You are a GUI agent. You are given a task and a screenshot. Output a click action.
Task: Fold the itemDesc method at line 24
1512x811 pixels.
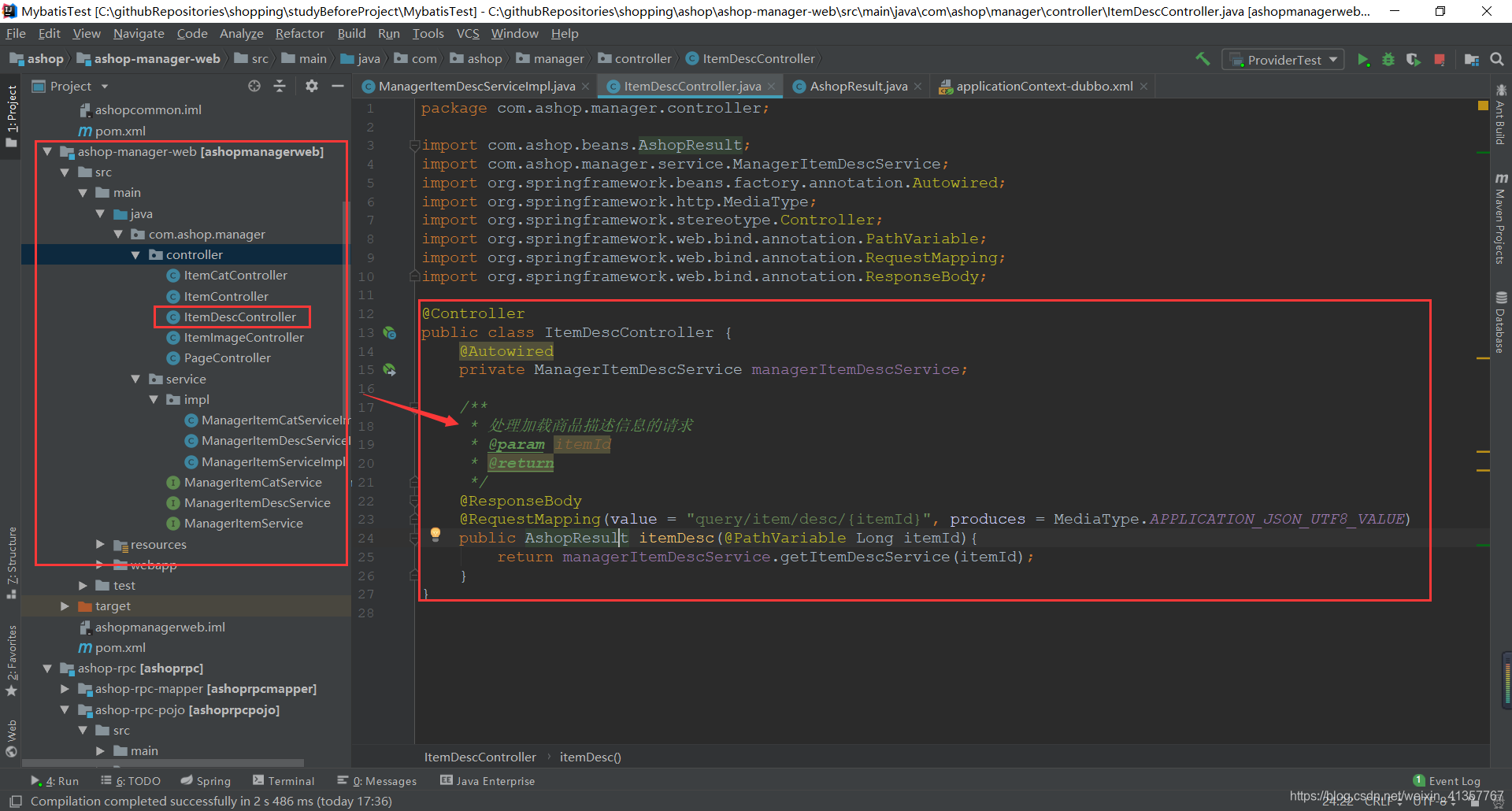click(414, 538)
